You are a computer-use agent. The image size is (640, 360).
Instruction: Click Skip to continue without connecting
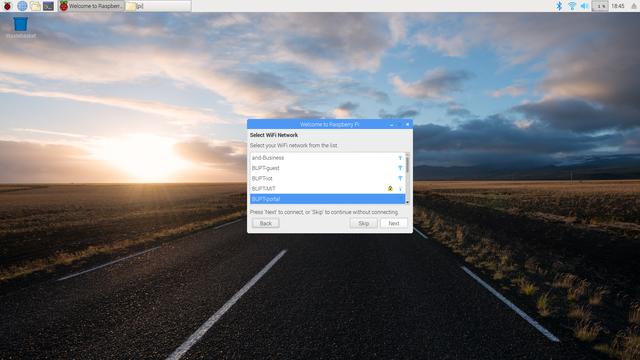point(363,223)
